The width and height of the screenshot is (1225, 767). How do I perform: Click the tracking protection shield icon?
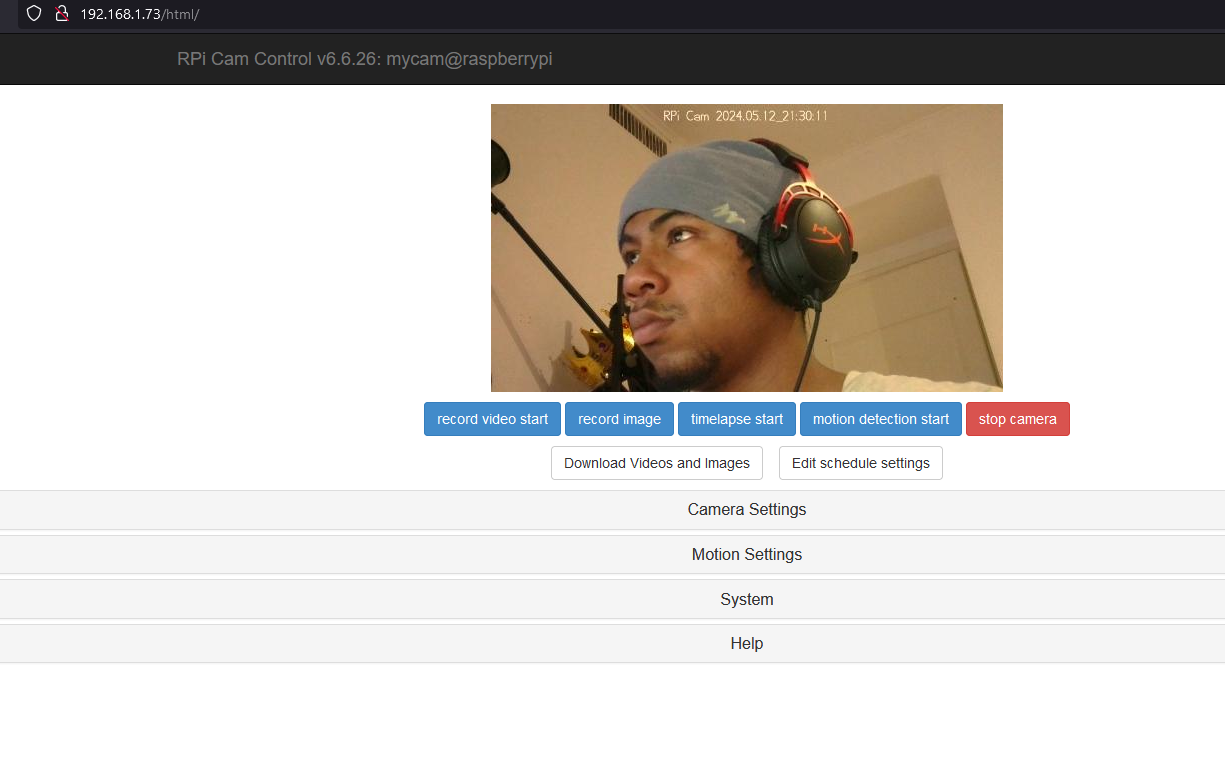point(33,14)
